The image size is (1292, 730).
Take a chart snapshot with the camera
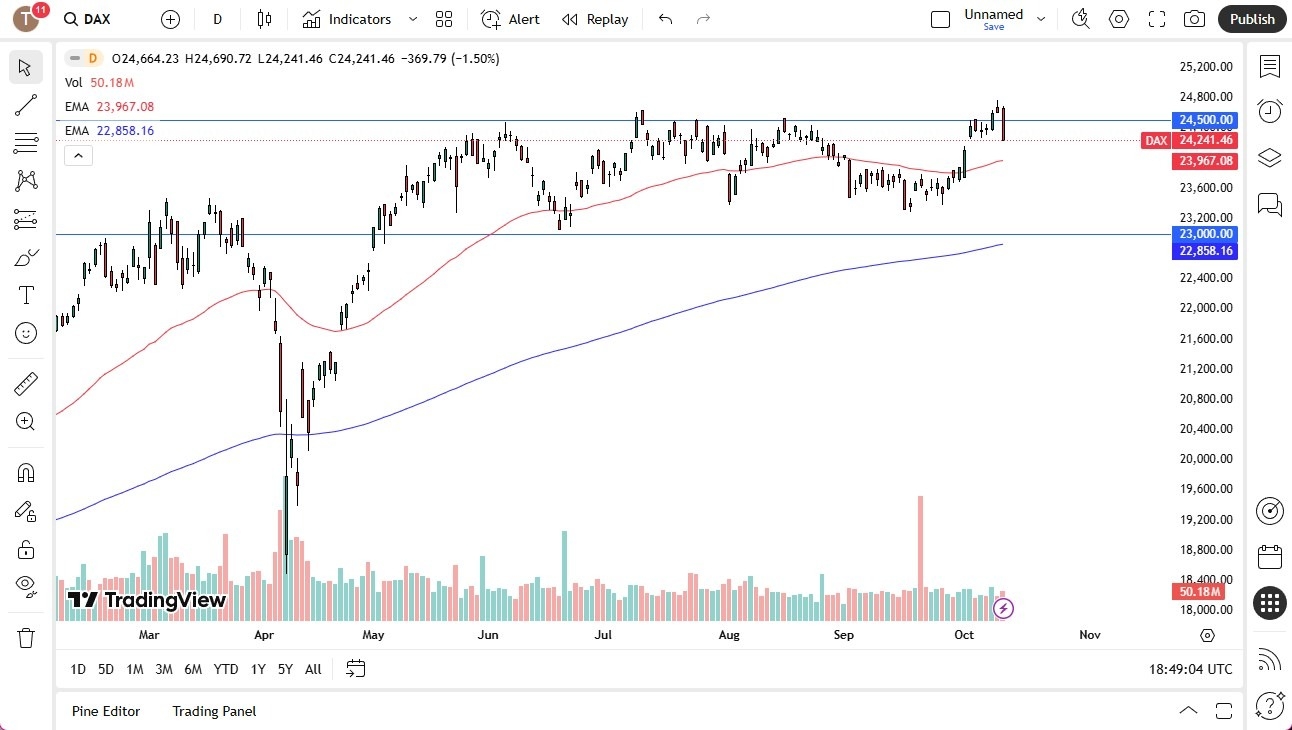point(1194,19)
